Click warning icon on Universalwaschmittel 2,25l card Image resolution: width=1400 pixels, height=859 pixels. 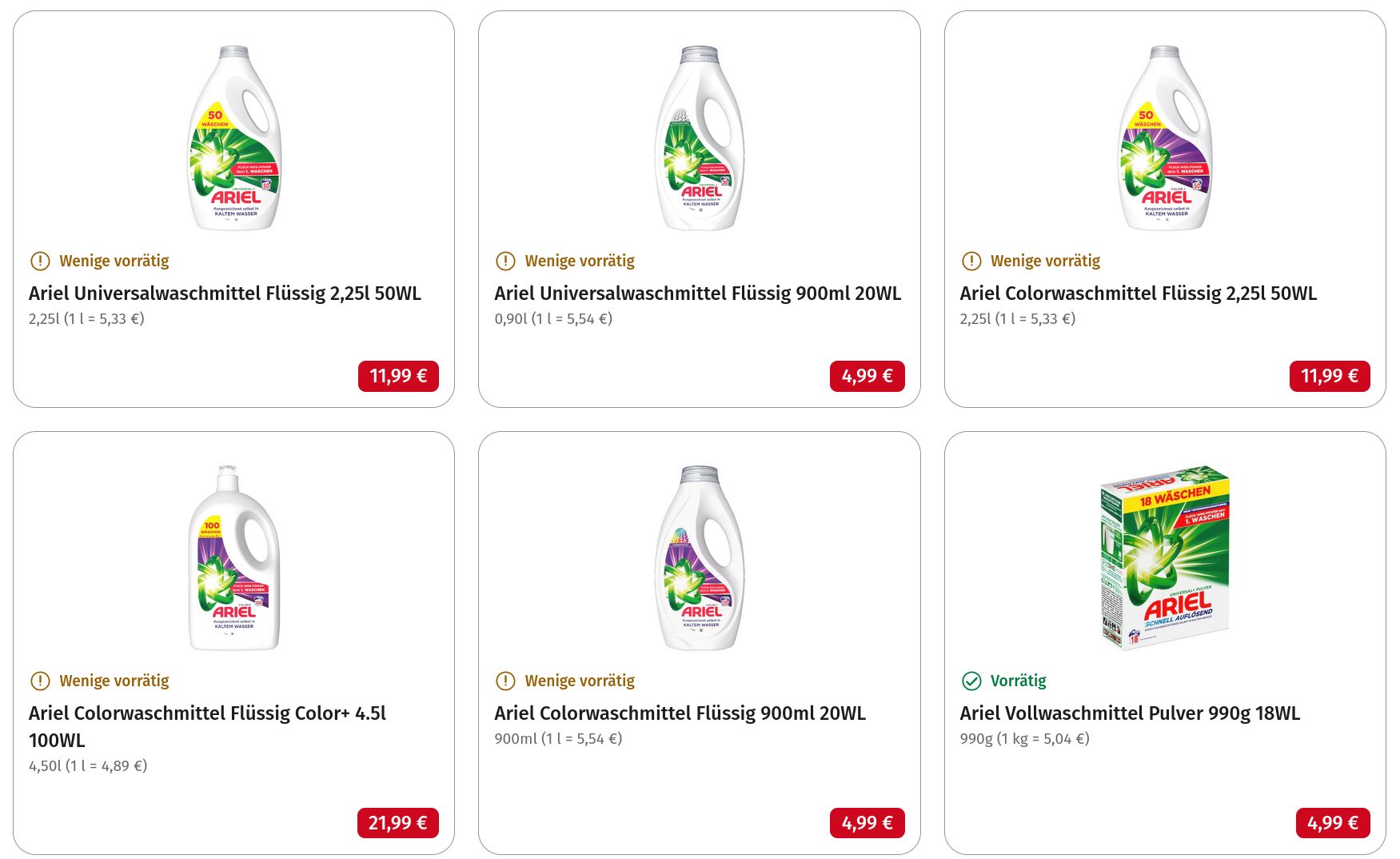[40, 261]
